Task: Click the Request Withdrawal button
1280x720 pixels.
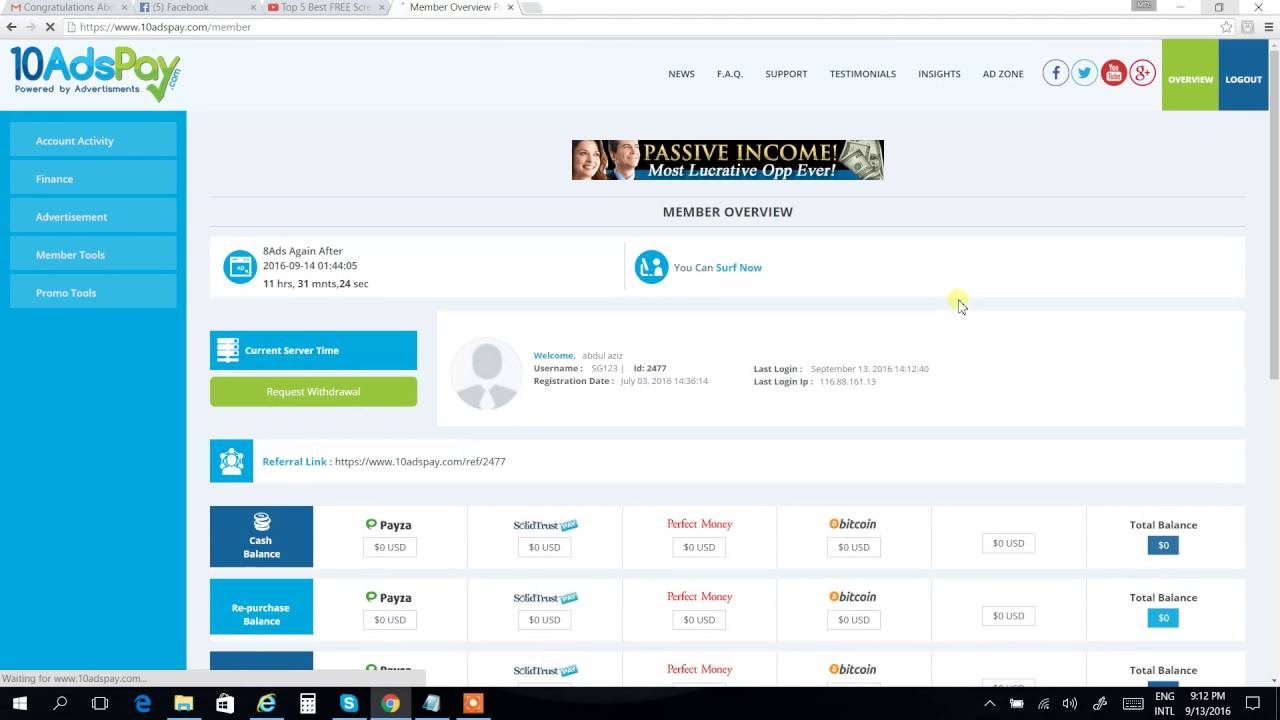Action: point(313,392)
